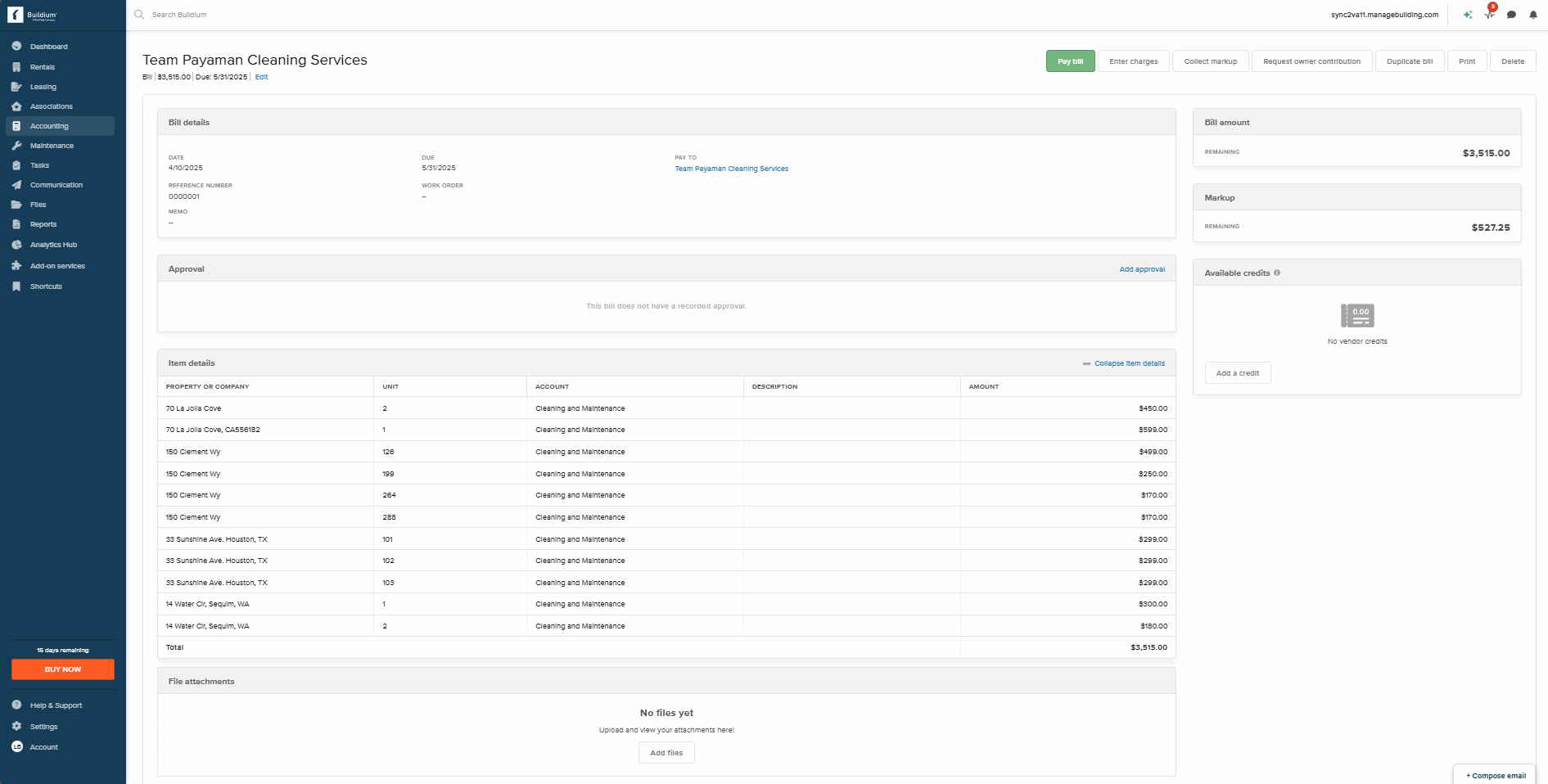Click the Shortcuts bookmark icon

click(16, 286)
